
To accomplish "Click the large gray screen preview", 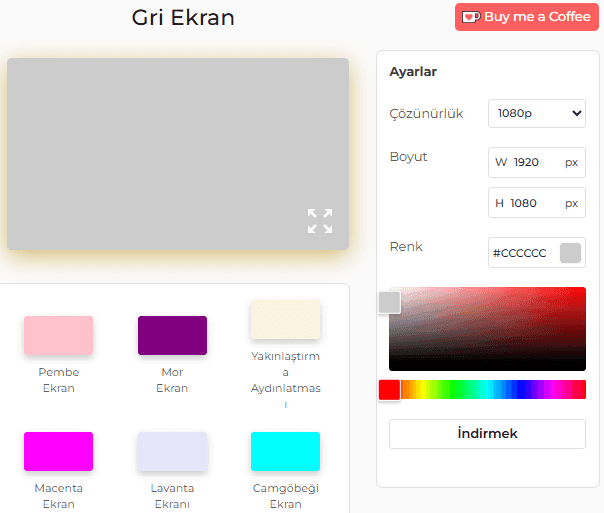I will 178,154.
